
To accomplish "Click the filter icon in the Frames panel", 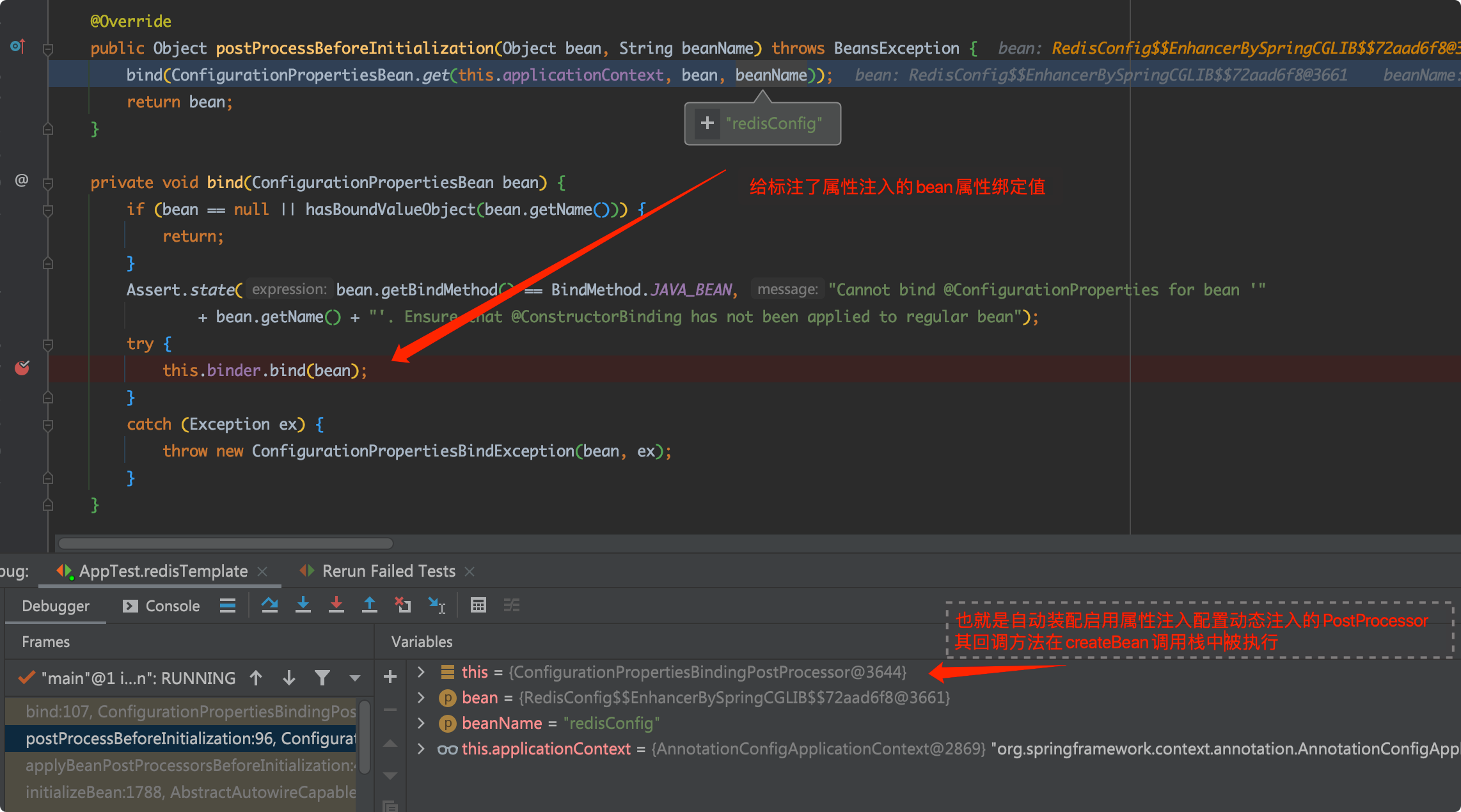I will pyautogui.click(x=322, y=677).
